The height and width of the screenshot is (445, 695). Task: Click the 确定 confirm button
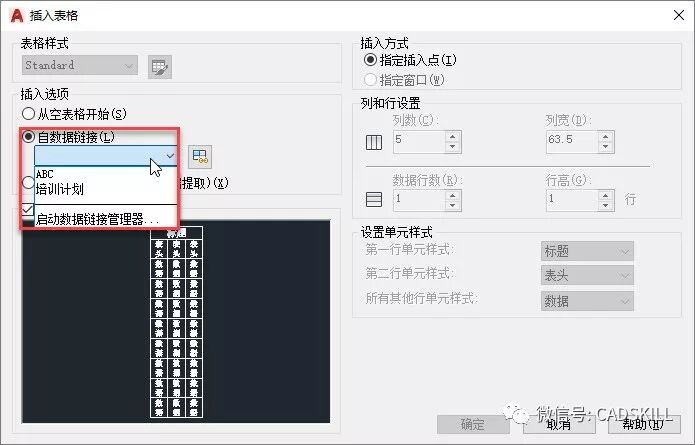click(473, 425)
